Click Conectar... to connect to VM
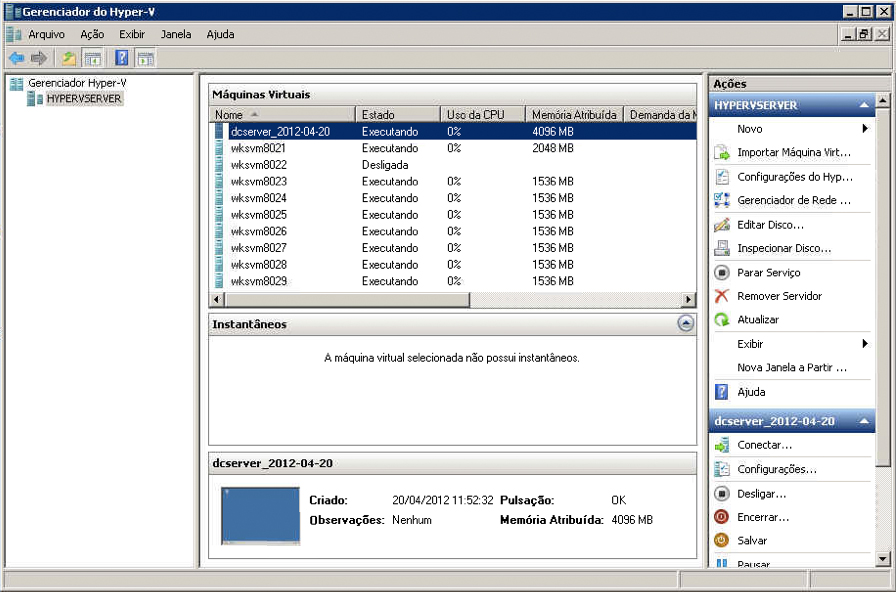 point(764,445)
